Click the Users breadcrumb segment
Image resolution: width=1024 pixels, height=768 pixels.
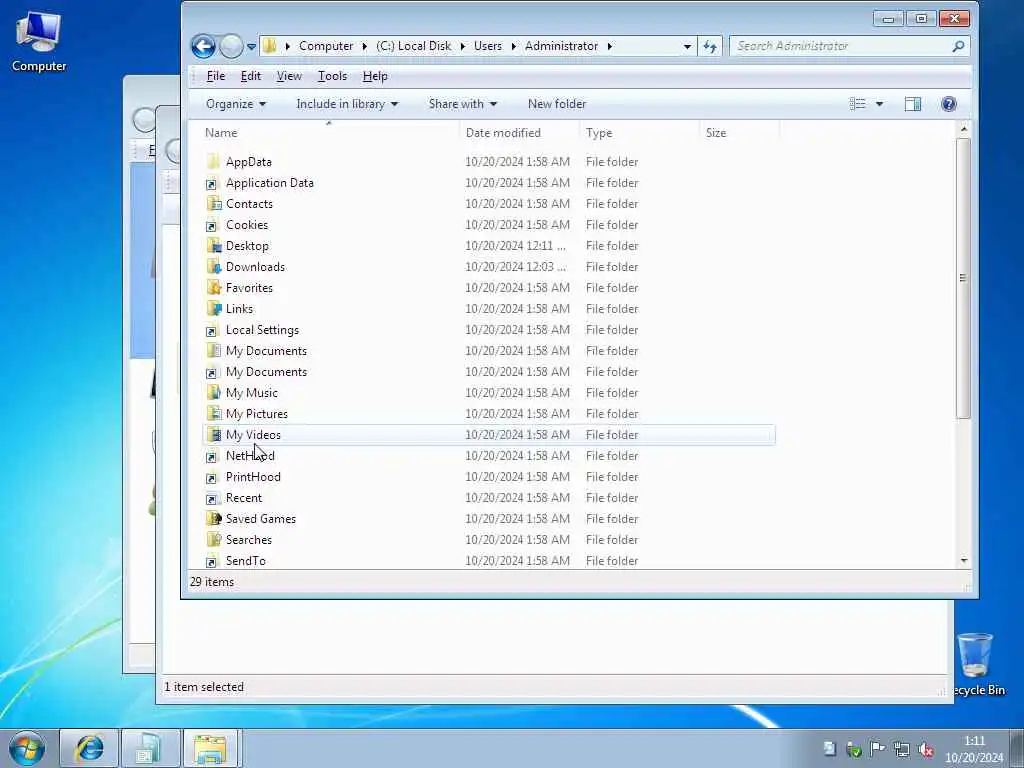pos(488,46)
